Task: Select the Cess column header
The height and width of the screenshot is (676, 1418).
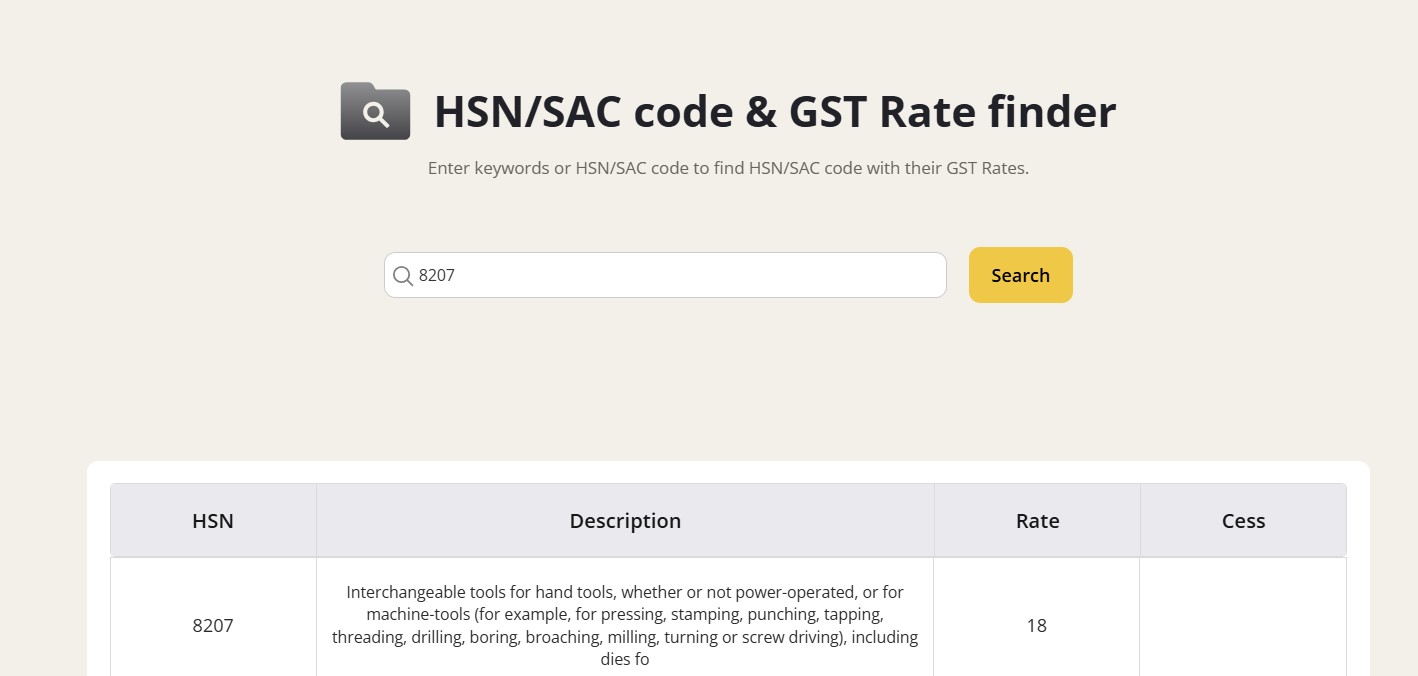Action: [1243, 521]
